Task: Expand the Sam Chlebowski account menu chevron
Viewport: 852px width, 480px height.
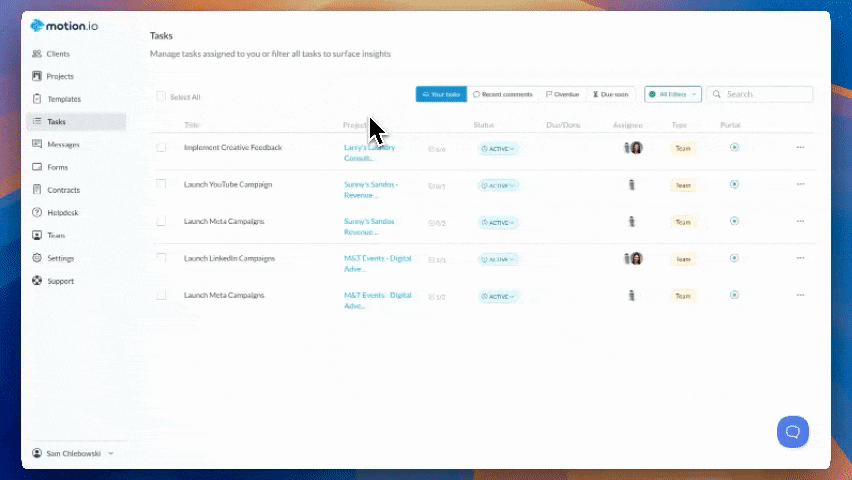Action: coord(111,453)
